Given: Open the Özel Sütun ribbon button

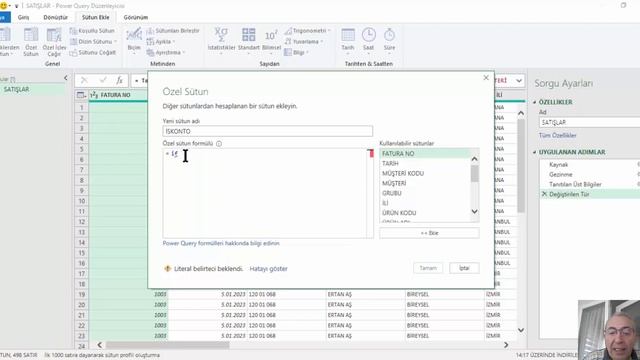Looking at the screenshot, I should [x=31, y=42].
